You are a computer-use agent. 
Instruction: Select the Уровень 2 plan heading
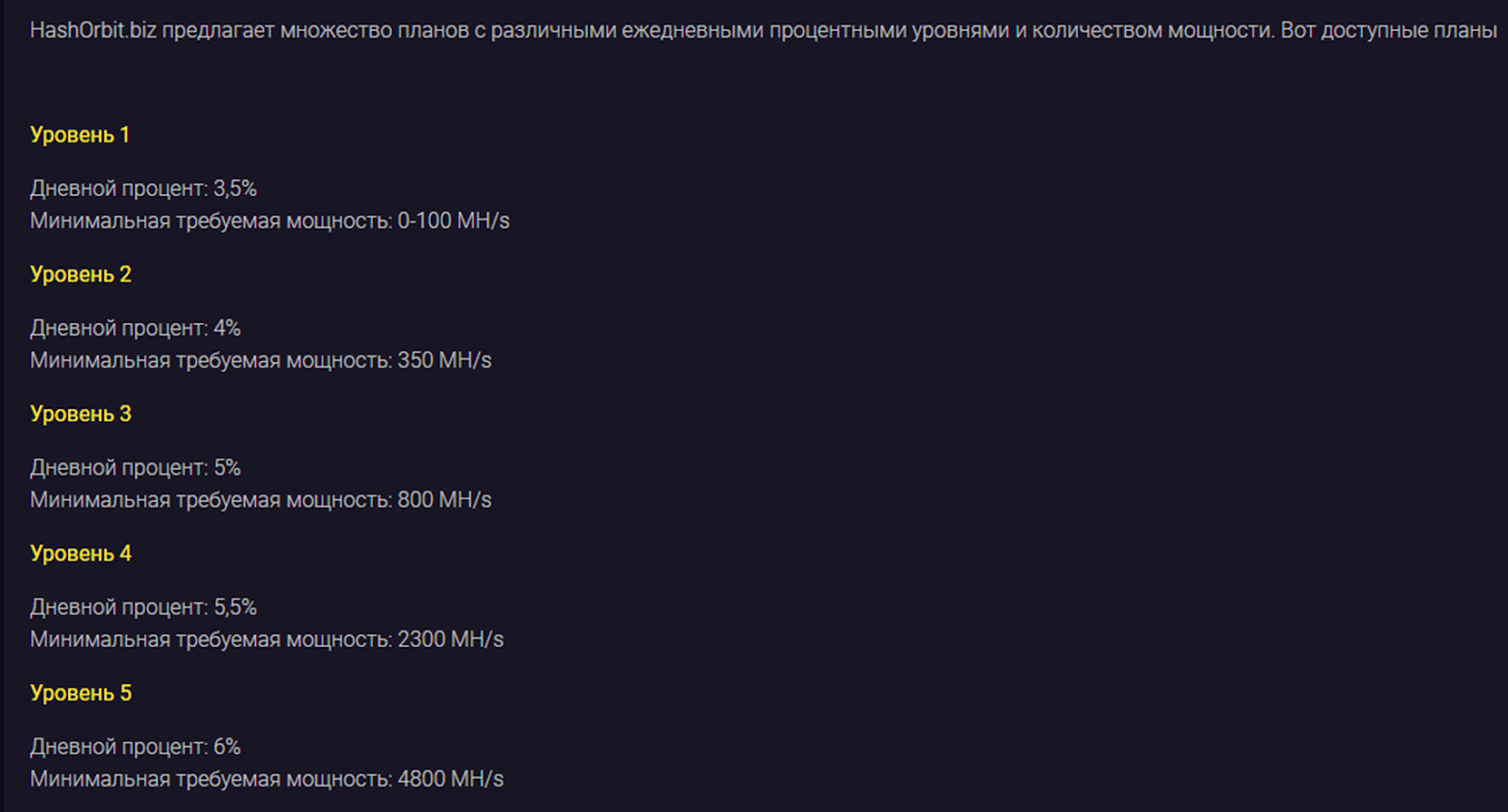pyautogui.click(x=81, y=274)
